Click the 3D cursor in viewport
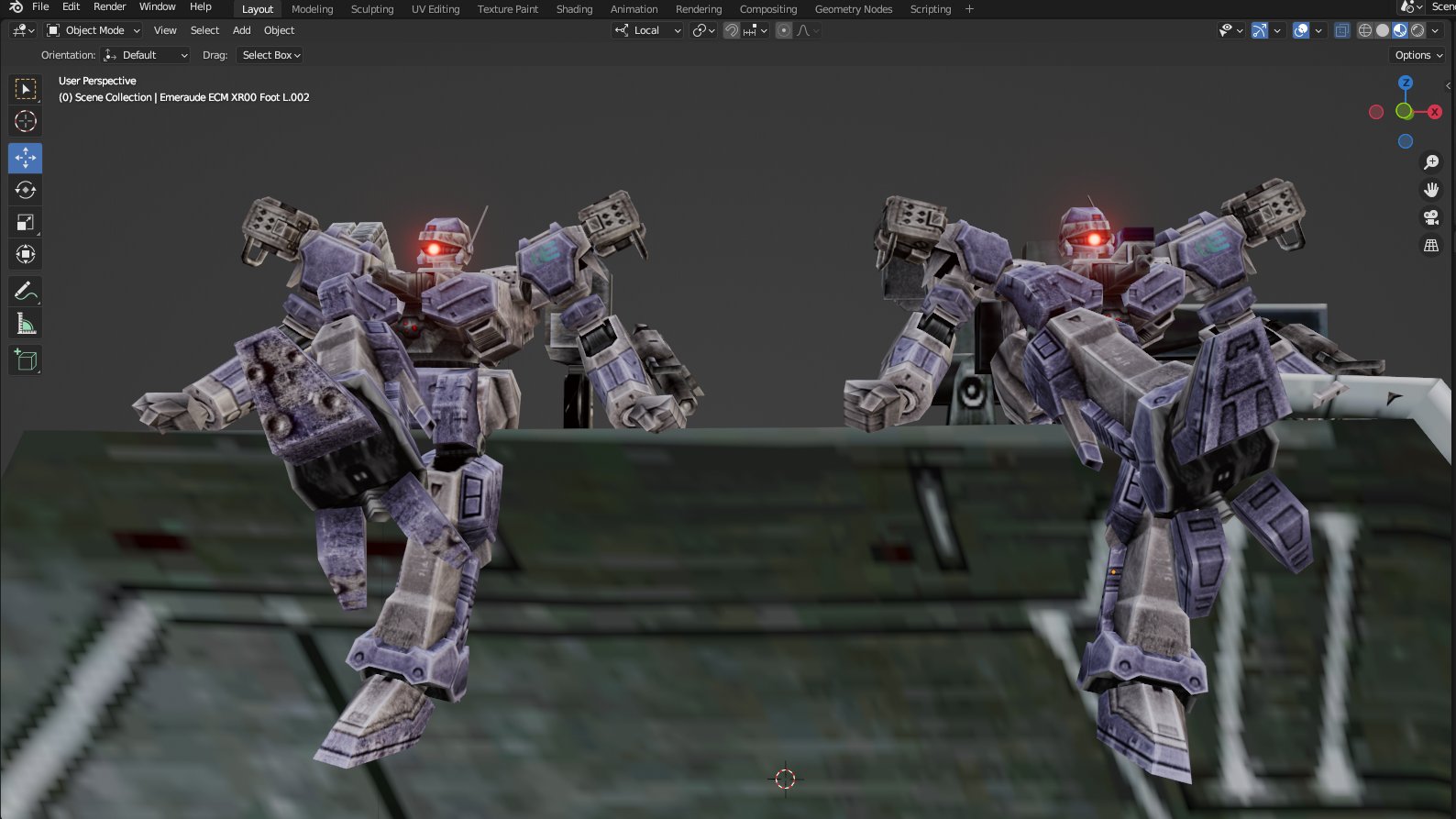The width and height of the screenshot is (1456, 819). point(785,779)
